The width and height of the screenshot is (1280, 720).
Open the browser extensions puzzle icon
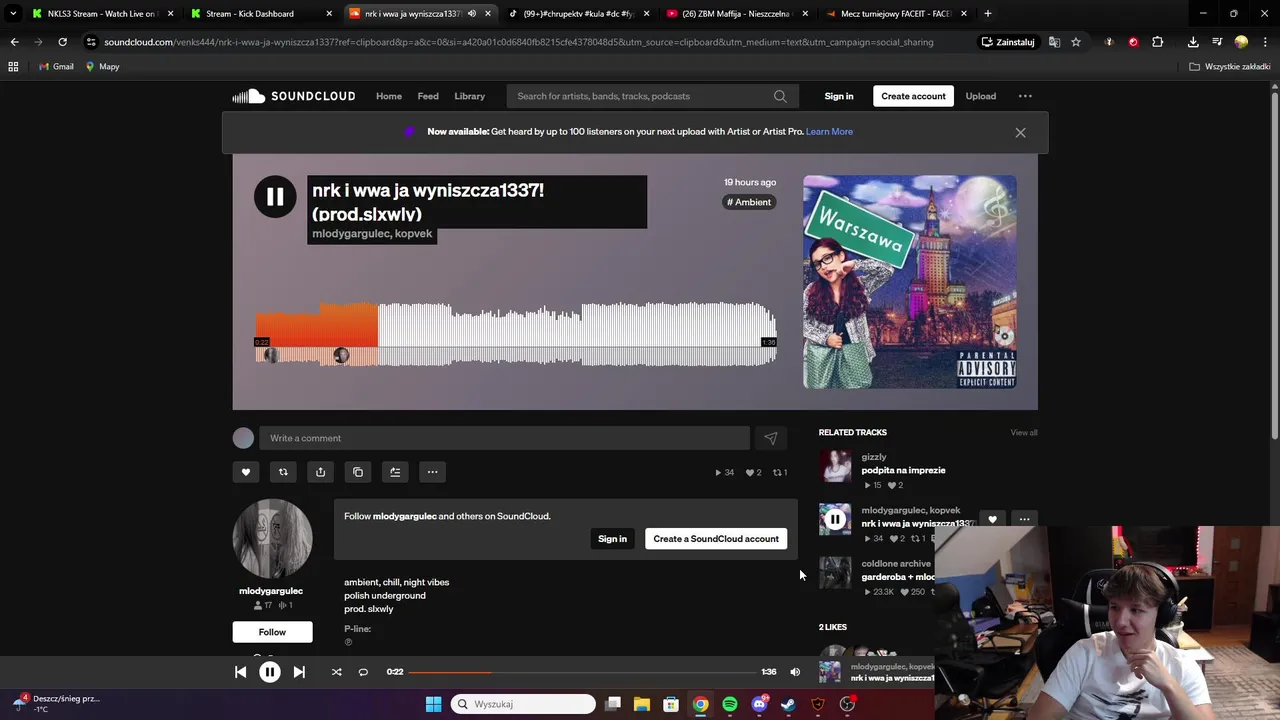[1158, 42]
